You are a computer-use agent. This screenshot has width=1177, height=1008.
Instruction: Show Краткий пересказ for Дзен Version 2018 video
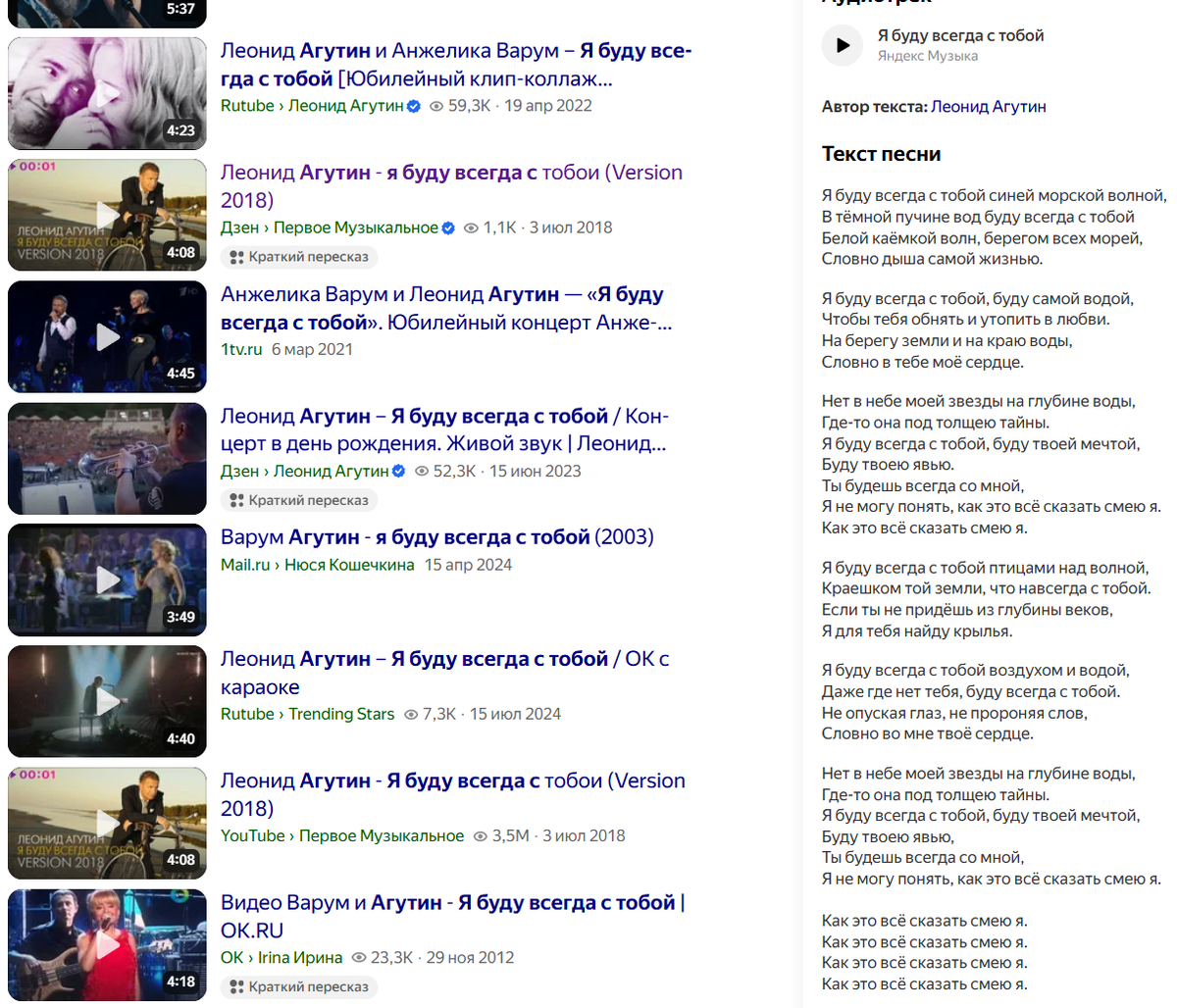pyautogui.click(x=299, y=257)
